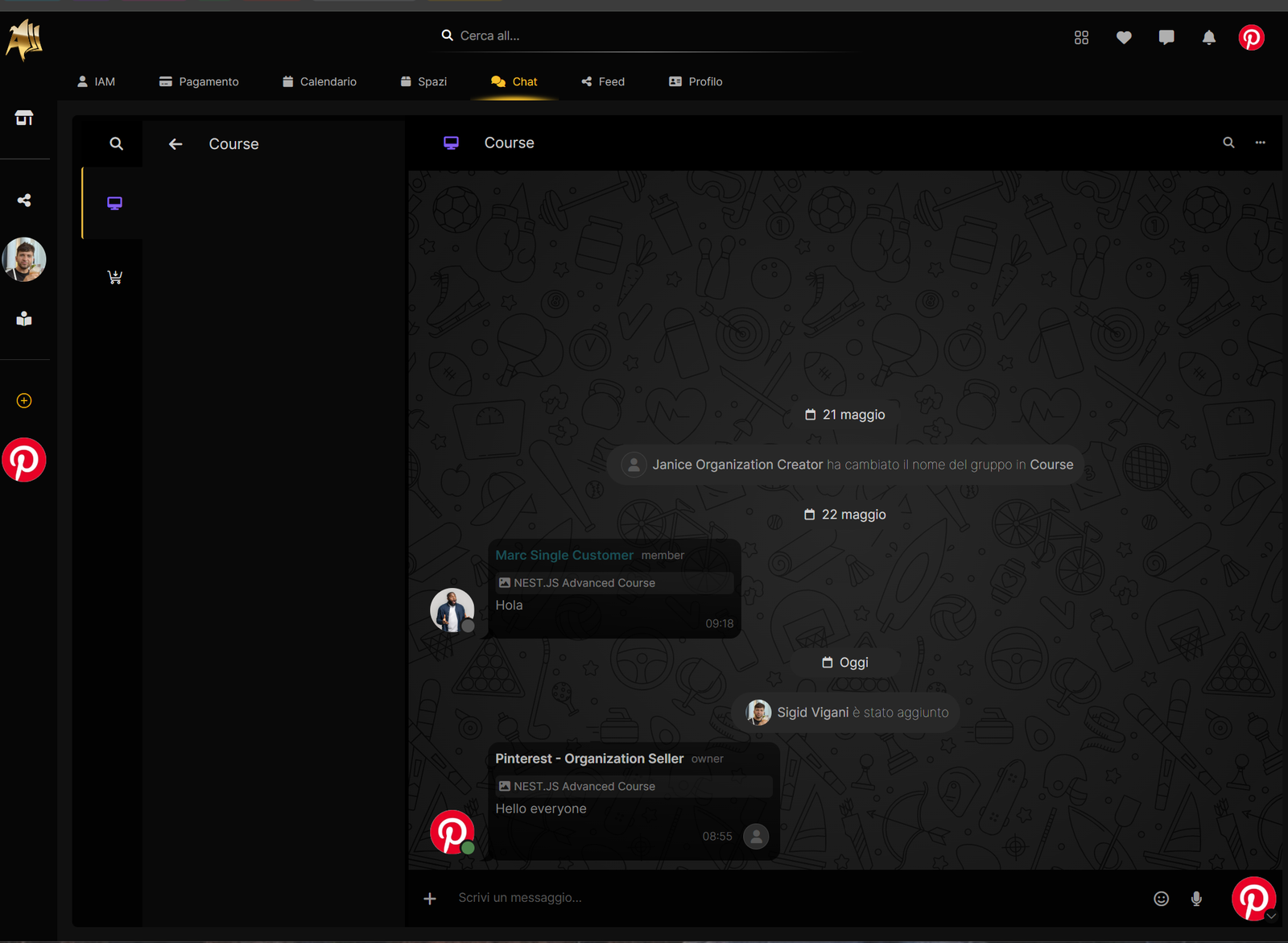
Task: Search within the Course chat
Action: click(1228, 143)
